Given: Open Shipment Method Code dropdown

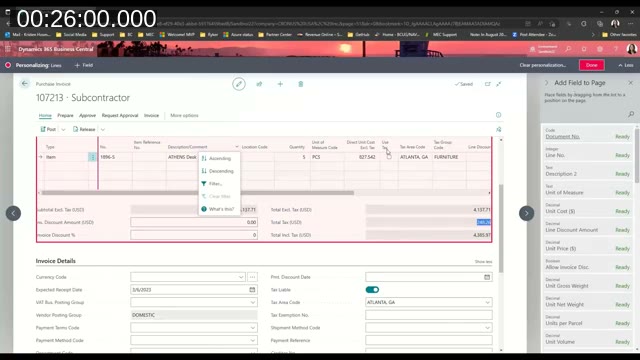Looking at the screenshot, I should click(x=487, y=328).
